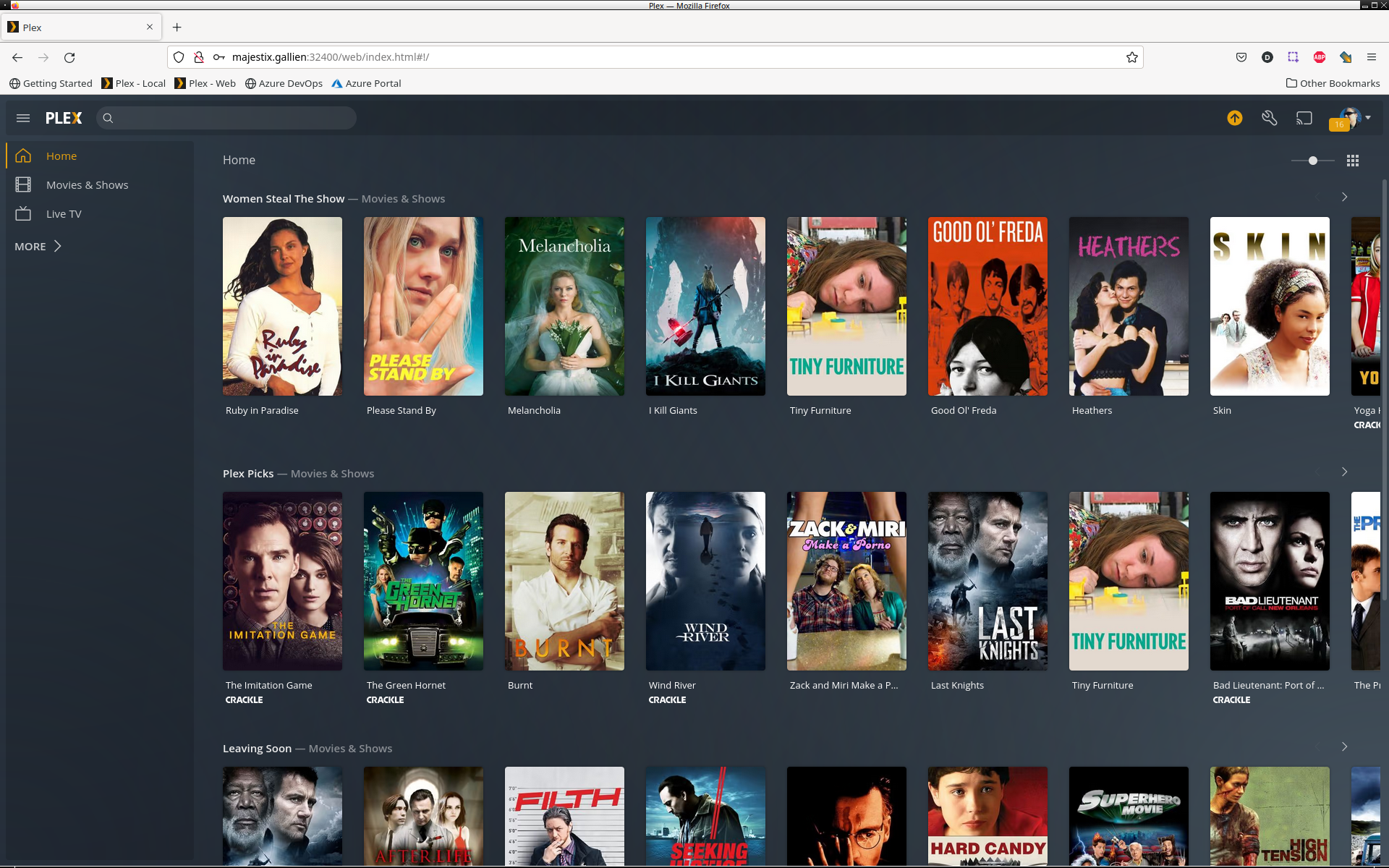Adjust the poster size slider
Screen dimensions: 1389x868
1313,161
